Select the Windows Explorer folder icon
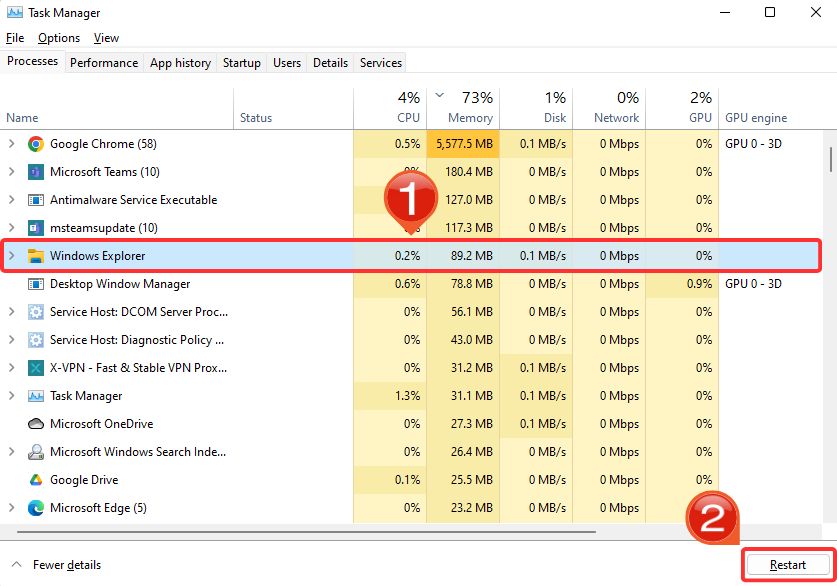This screenshot has height=586, width=837. coord(35,255)
